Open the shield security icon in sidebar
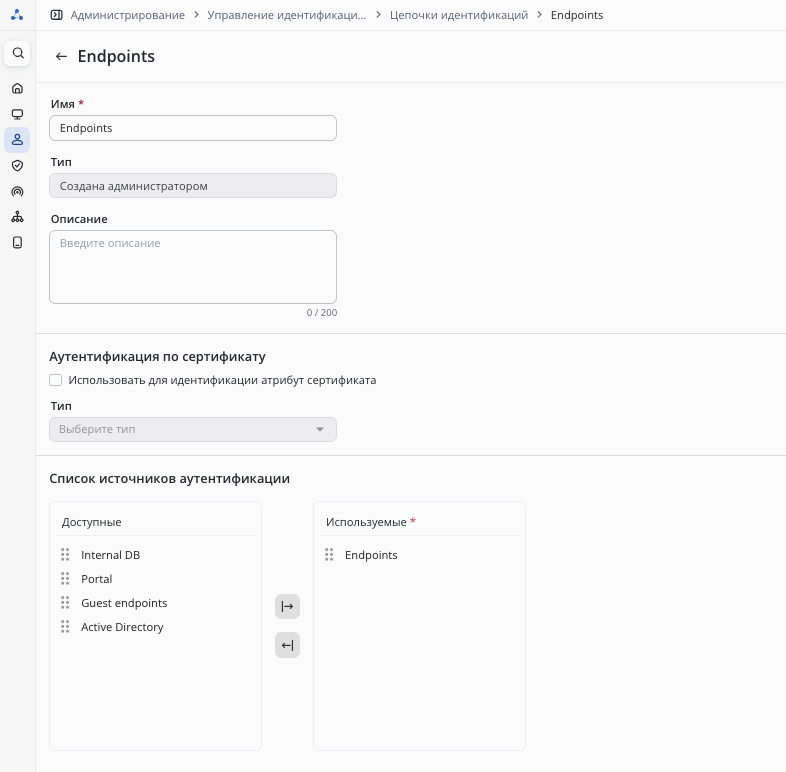The width and height of the screenshot is (786, 772). pos(17,165)
